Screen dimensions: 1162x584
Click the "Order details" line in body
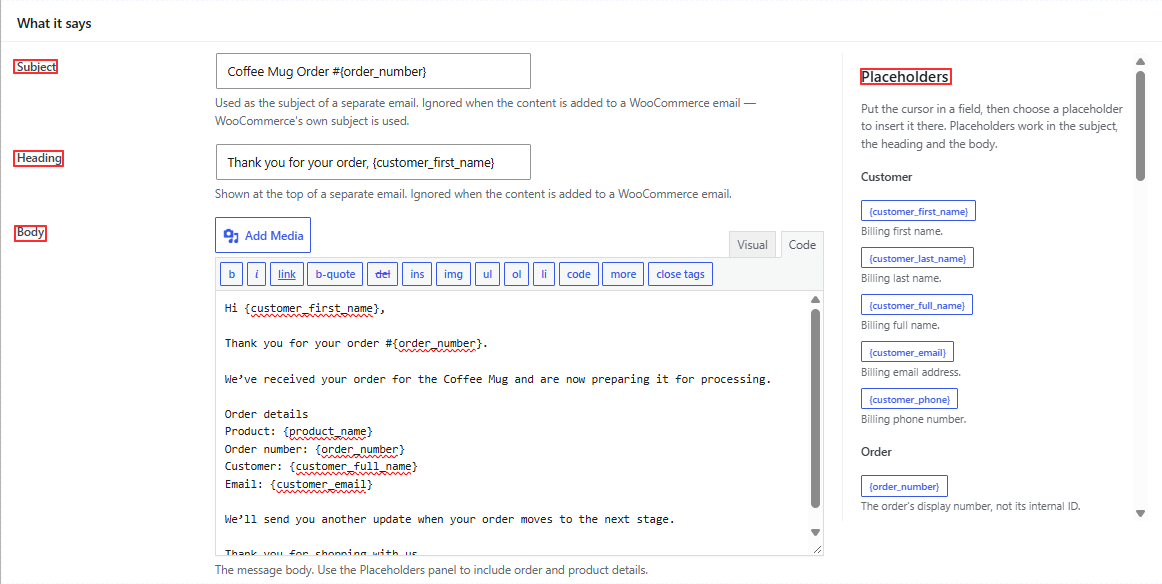(x=266, y=414)
